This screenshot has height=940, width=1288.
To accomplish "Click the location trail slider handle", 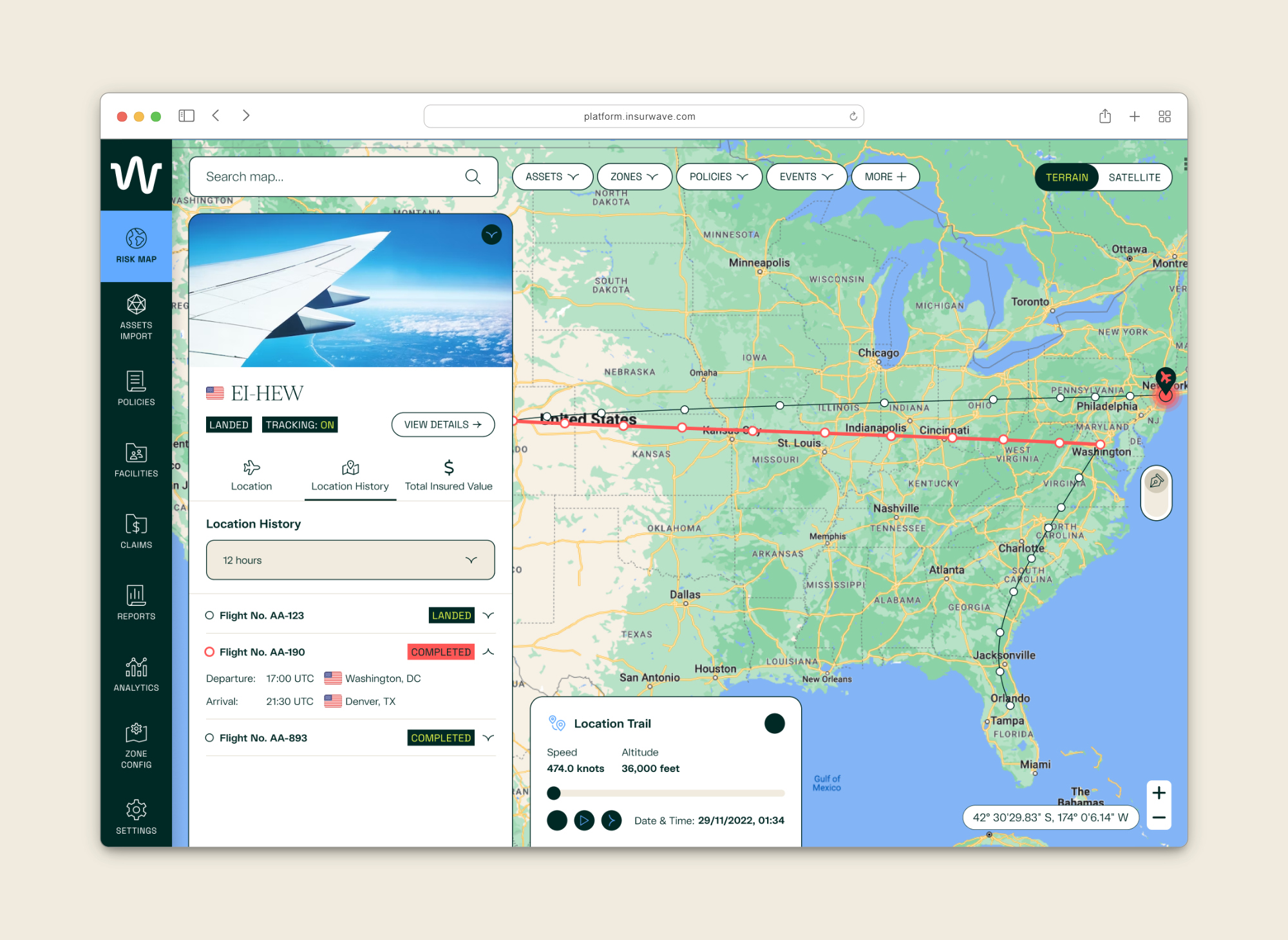I will tap(554, 793).
